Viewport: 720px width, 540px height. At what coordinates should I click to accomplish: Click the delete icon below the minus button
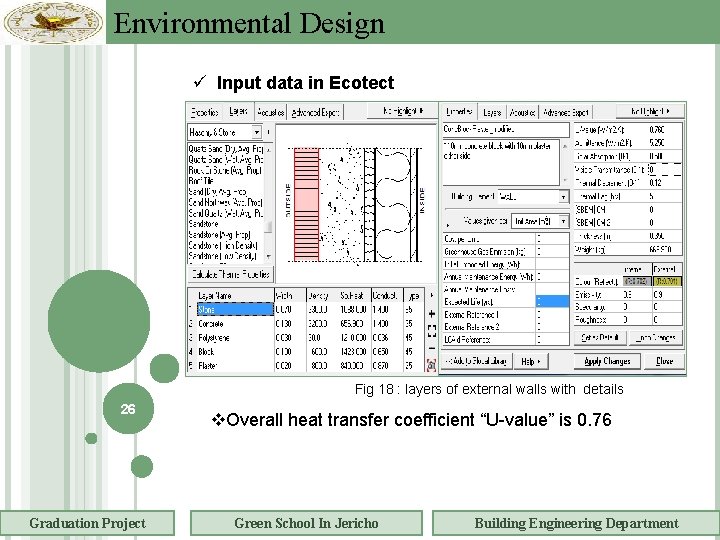point(431,365)
